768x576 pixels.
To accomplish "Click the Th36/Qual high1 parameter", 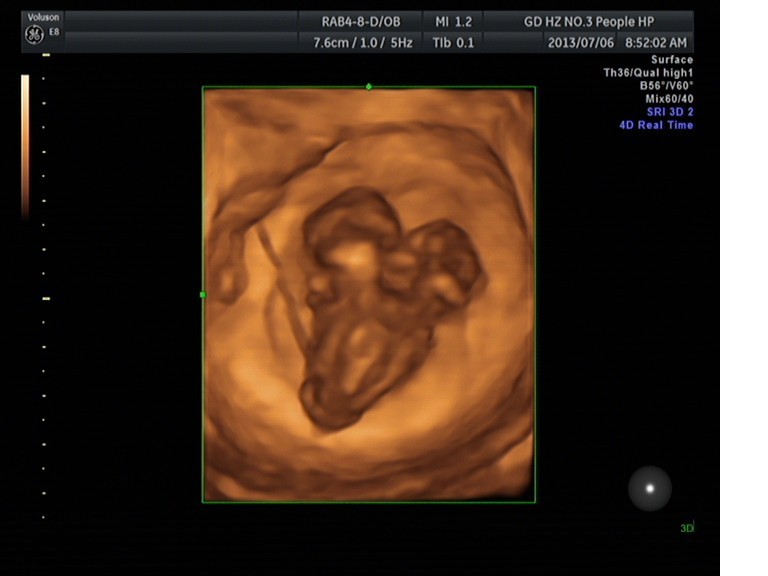I will [648, 73].
